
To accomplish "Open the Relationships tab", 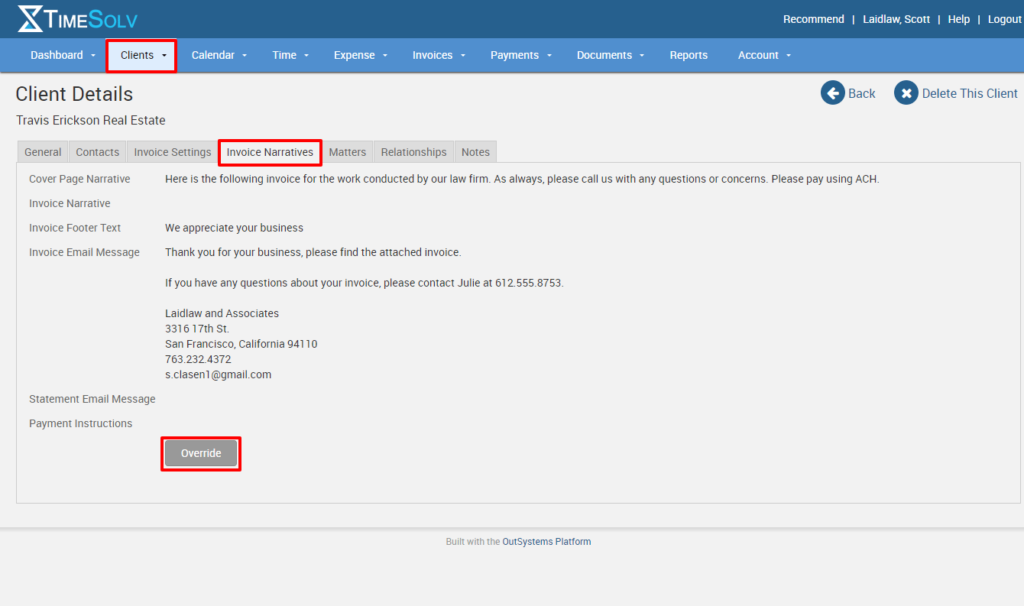I will [413, 151].
